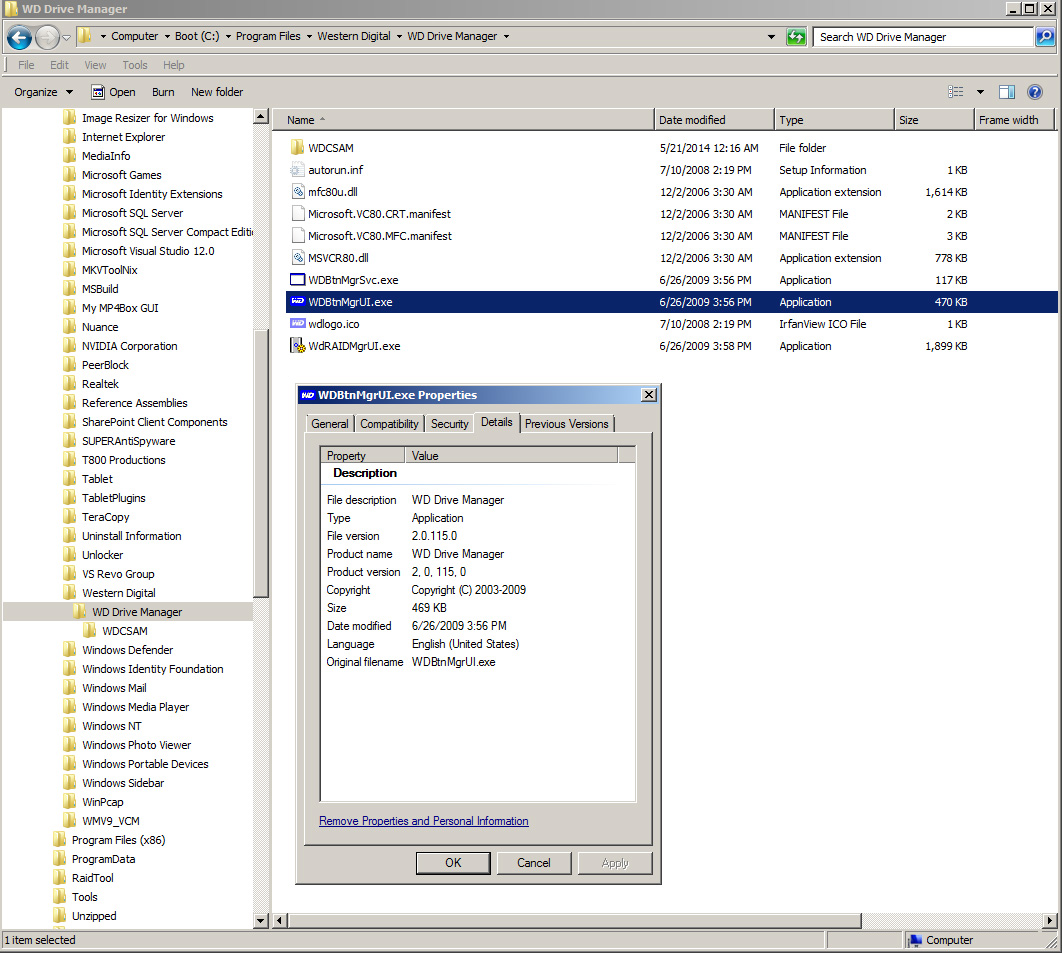This screenshot has width=1062, height=953.
Task: Select Microsoft Visual Studio 12.0 folder
Action: click(148, 251)
